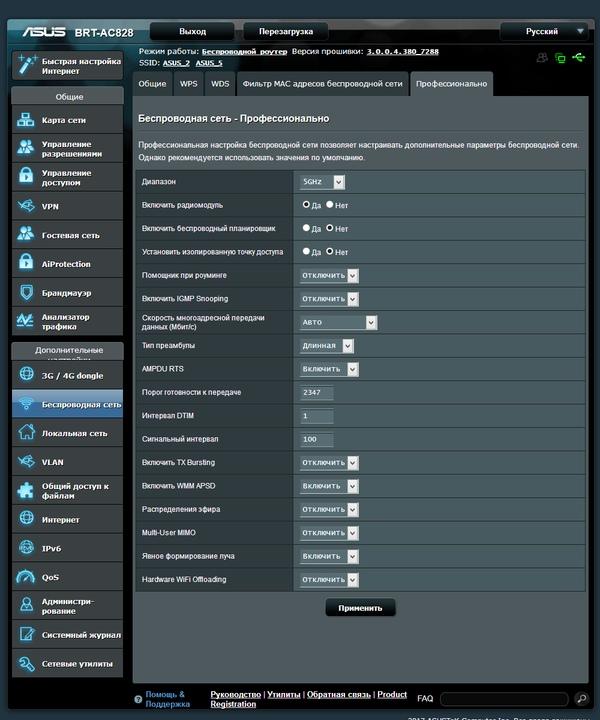Open the Сетевые утилиты tools icon
The image size is (600, 720).
click(26, 664)
